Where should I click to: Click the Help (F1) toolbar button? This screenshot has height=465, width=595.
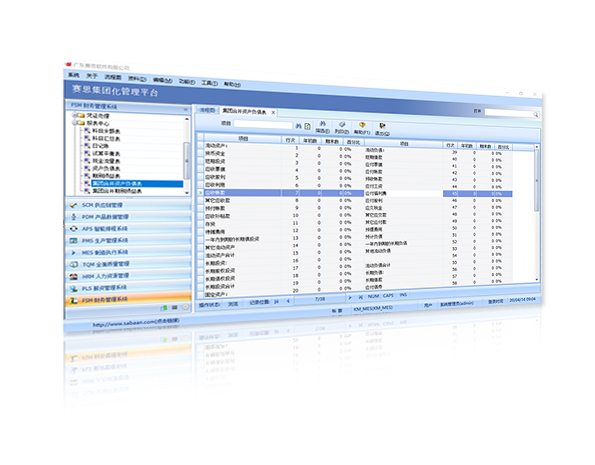pyautogui.click(x=362, y=129)
